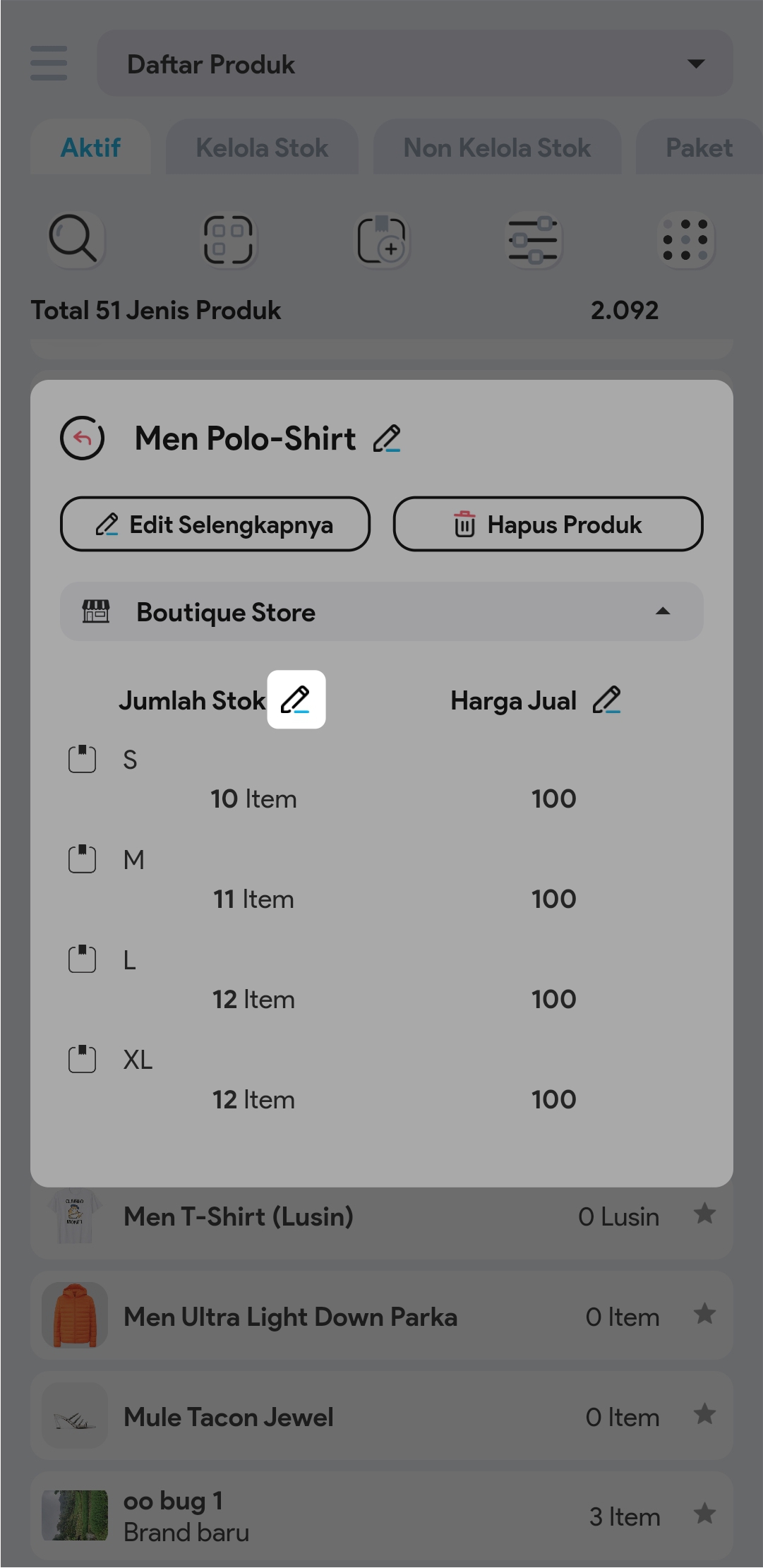Open the hamburger menu
The height and width of the screenshot is (1568, 763).
pyautogui.click(x=49, y=64)
